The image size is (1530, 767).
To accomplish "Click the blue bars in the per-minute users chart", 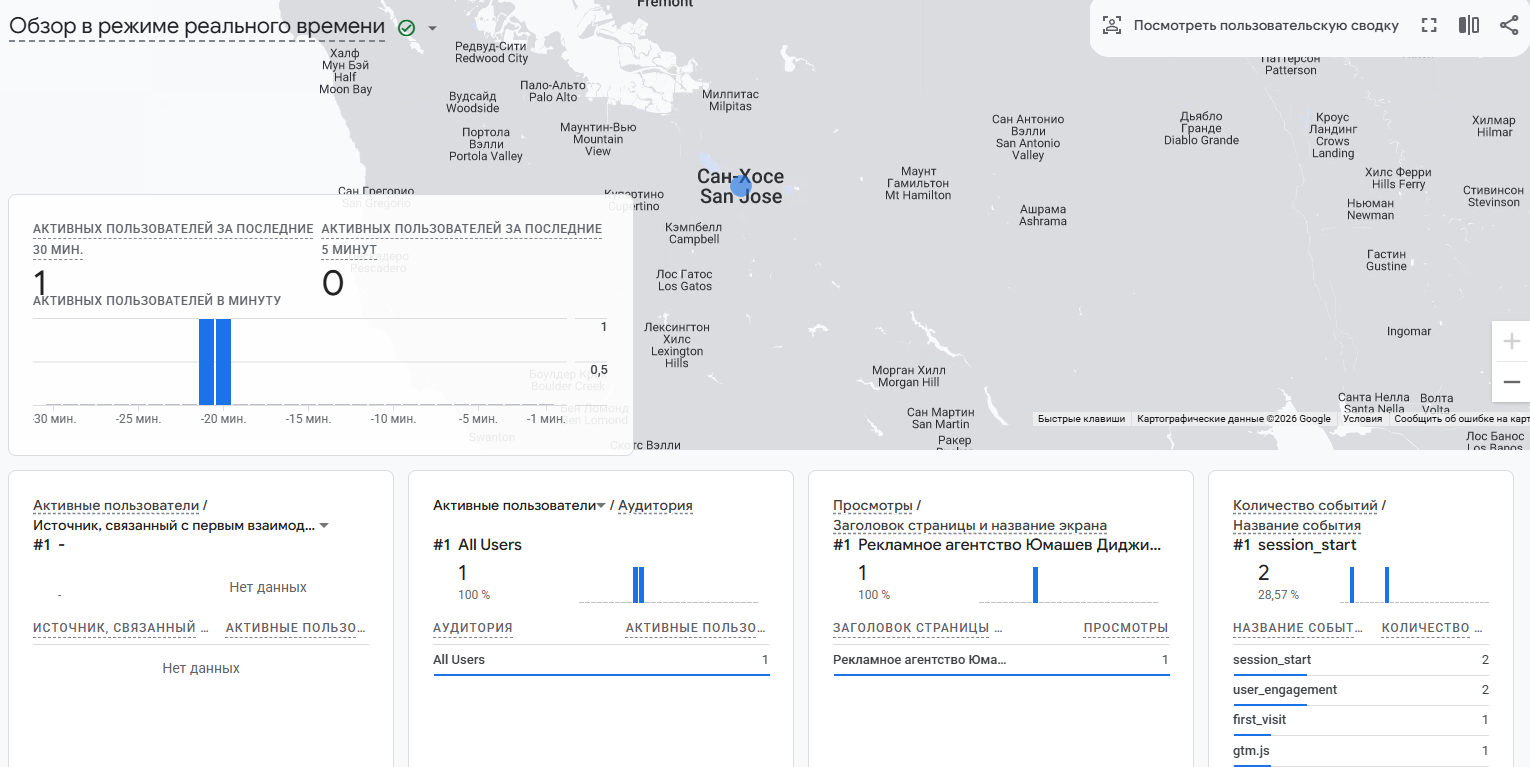I will pyautogui.click(x=215, y=361).
